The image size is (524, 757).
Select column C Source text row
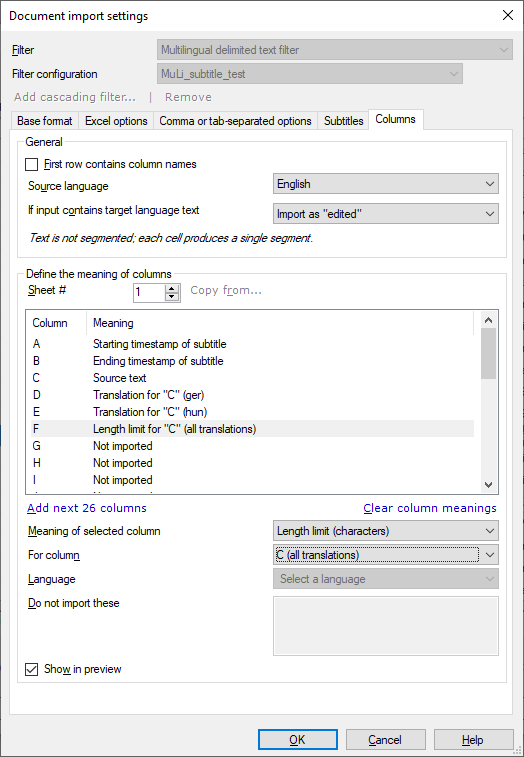252,378
